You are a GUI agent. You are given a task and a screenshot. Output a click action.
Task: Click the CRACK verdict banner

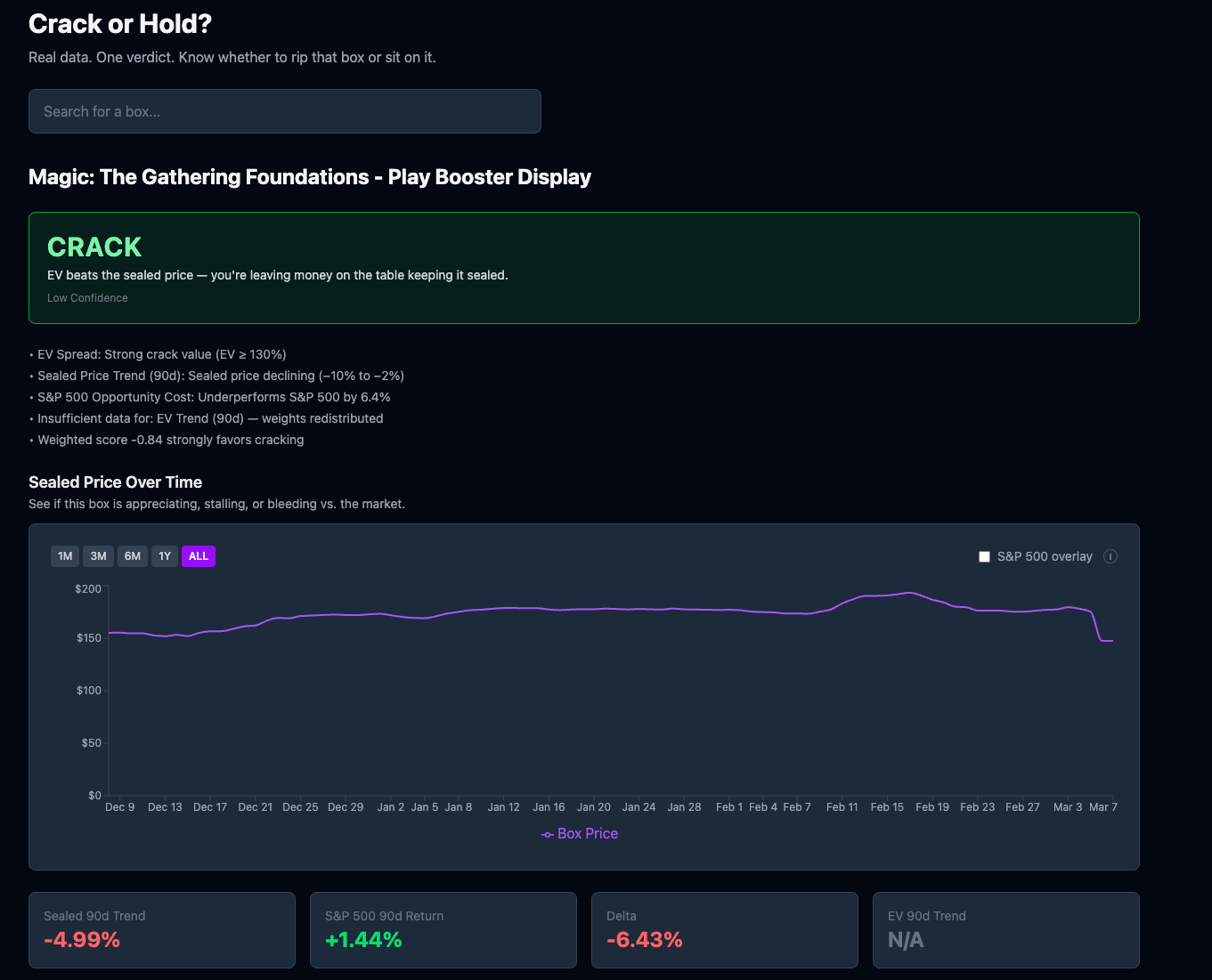click(583, 267)
